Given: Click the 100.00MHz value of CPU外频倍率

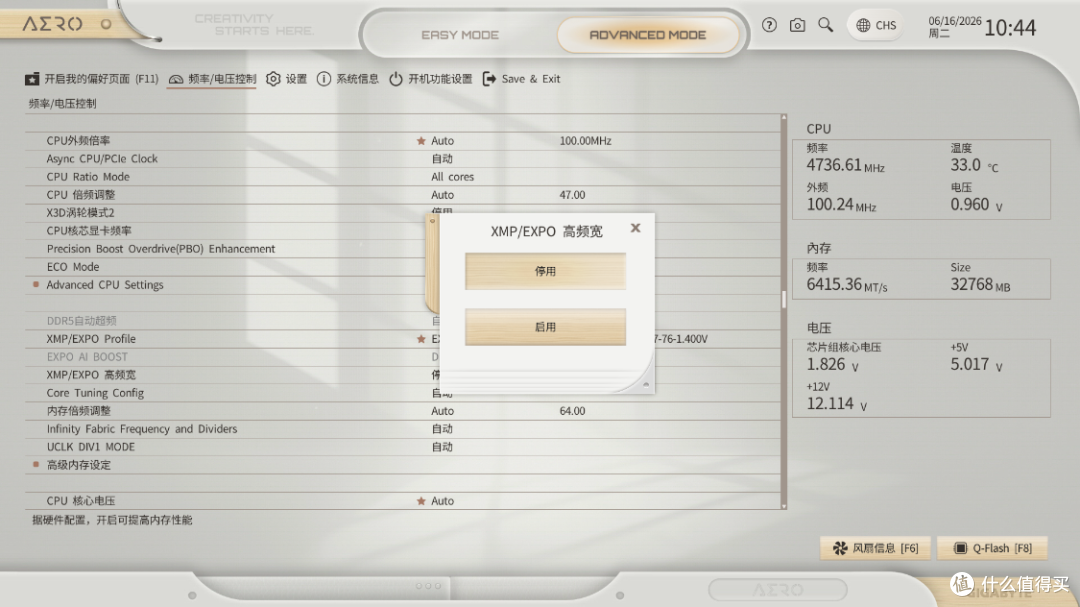Looking at the screenshot, I should pos(585,141).
